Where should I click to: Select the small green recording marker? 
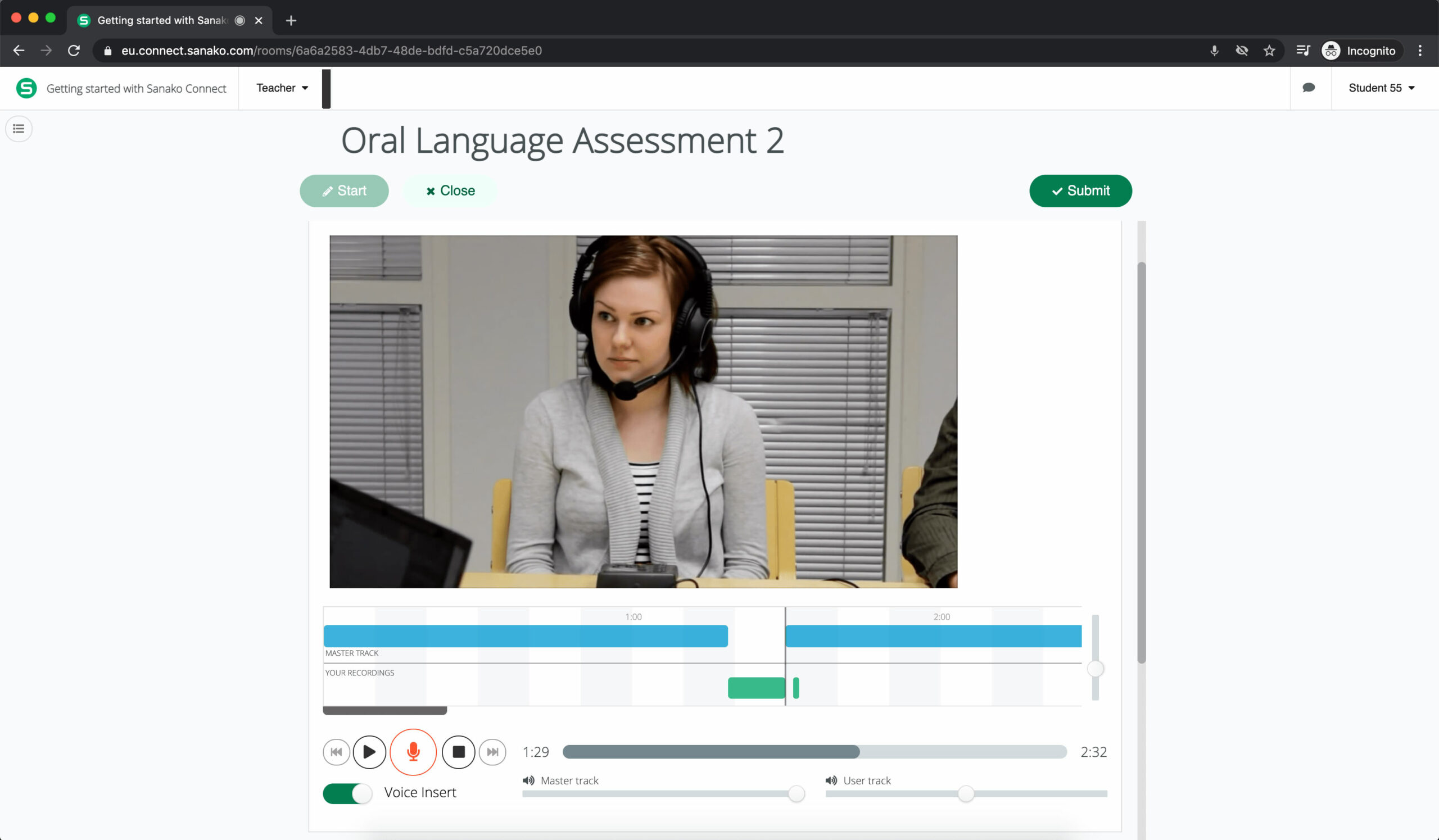[x=796, y=688]
